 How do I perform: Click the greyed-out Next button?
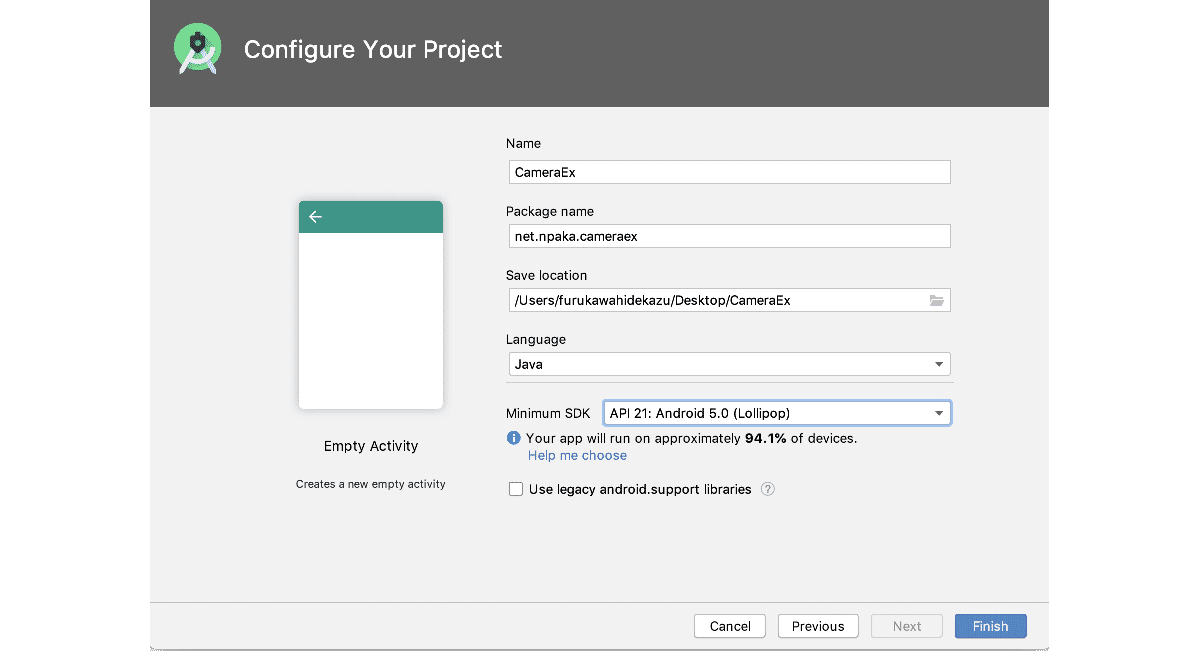pos(907,626)
